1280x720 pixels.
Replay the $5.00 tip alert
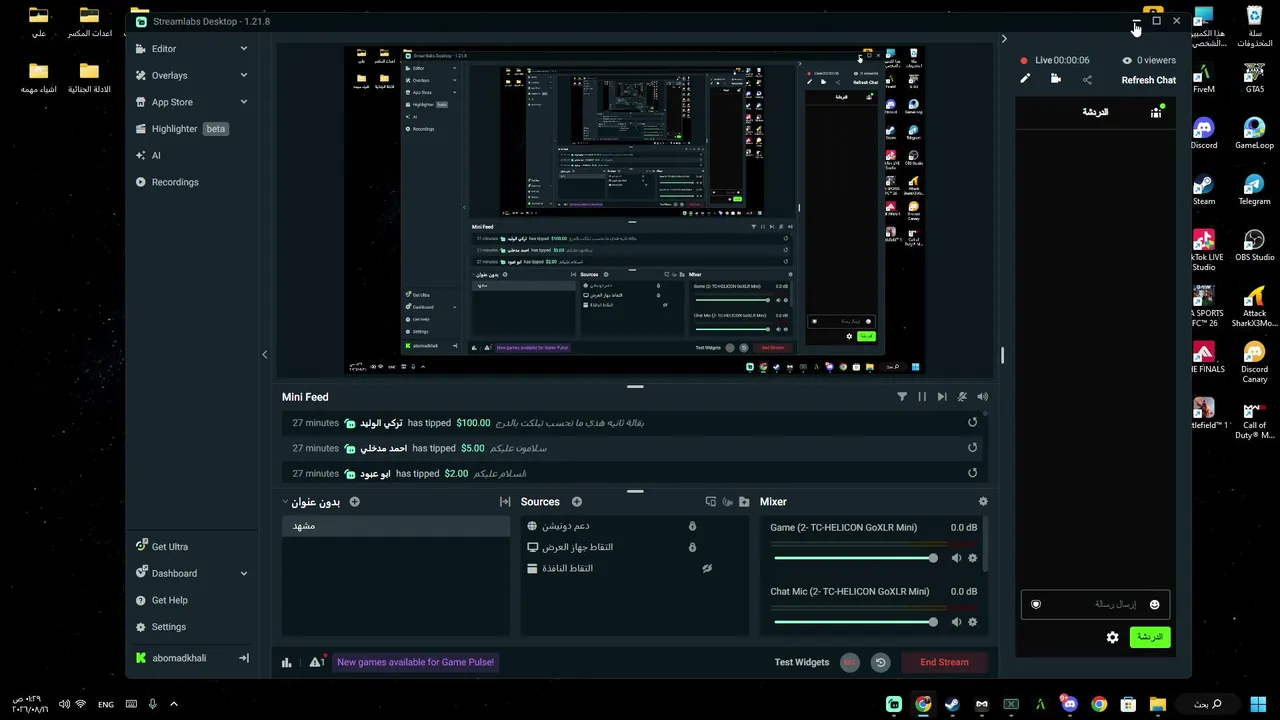(972, 448)
